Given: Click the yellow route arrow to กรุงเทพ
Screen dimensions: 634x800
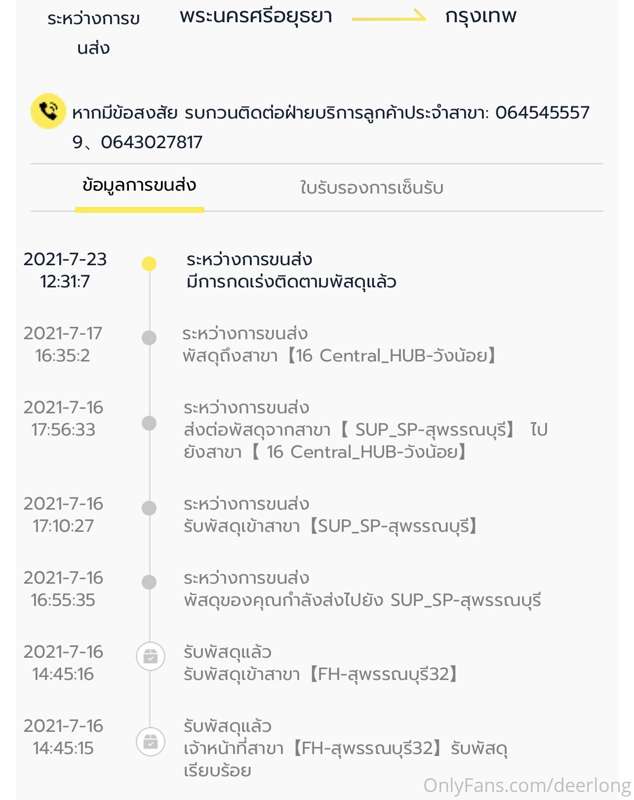Looking at the screenshot, I should (390, 18).
